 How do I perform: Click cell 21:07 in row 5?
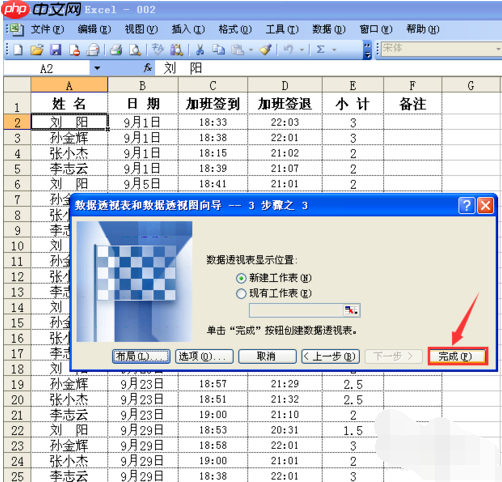coord(285,168)
